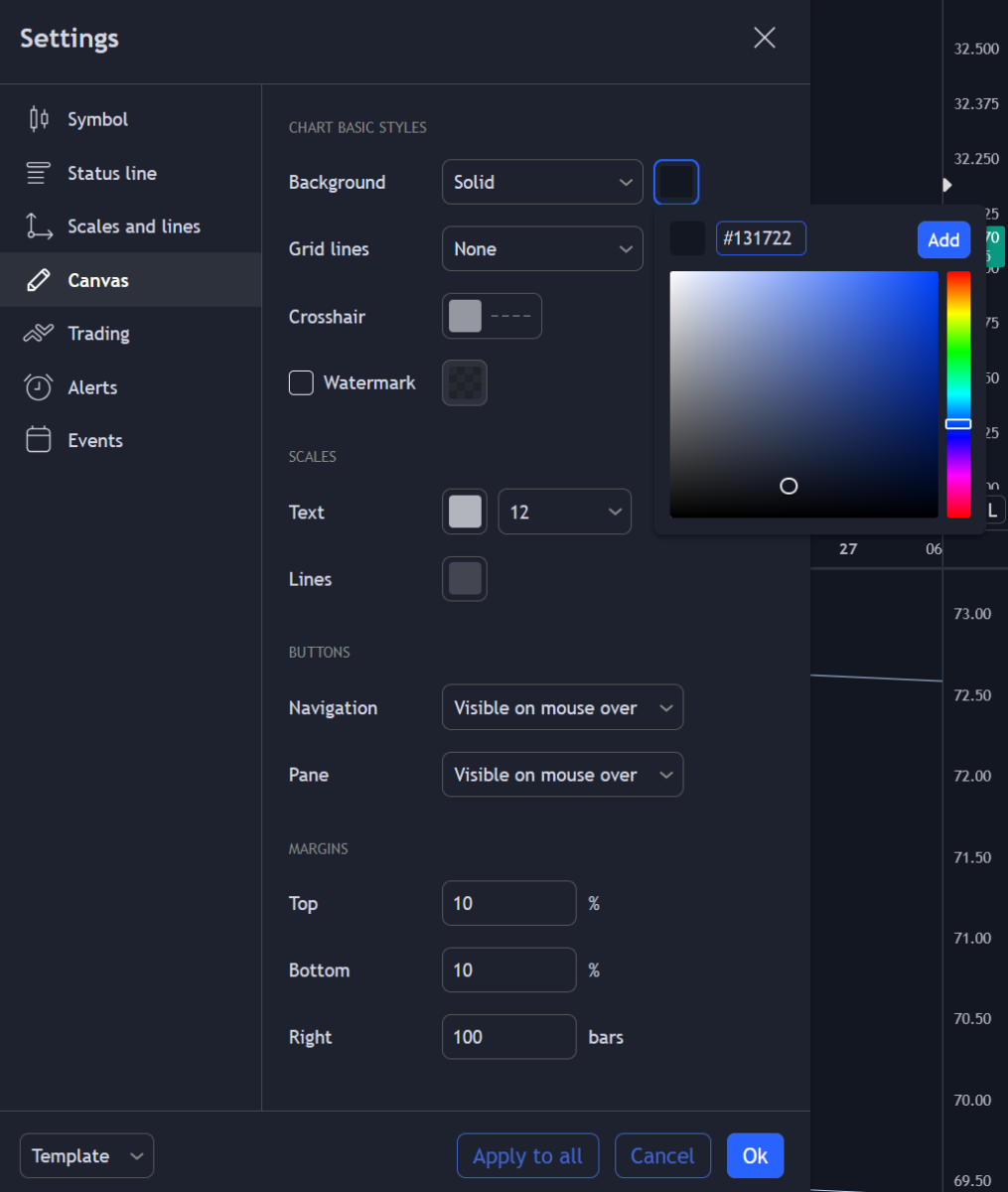Open the Trading settings tab
Image resolution: width=1008 pixels, height=1192 pixels.
(130, 334)
